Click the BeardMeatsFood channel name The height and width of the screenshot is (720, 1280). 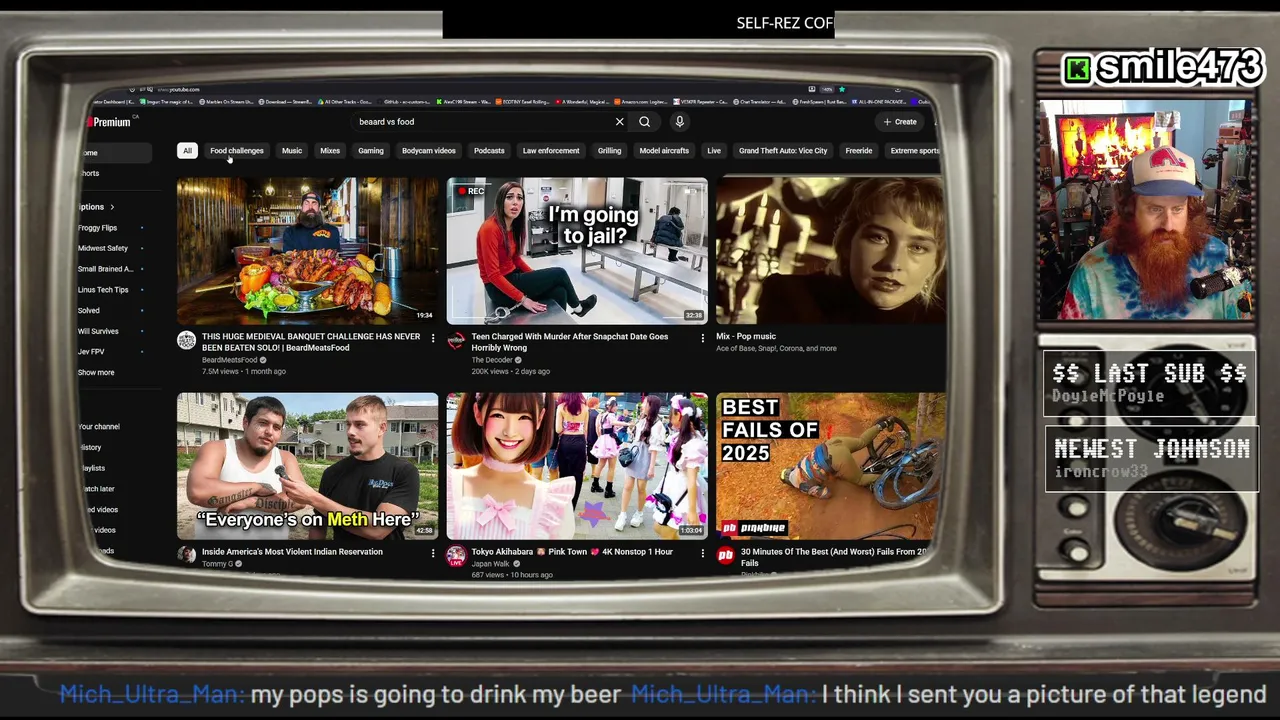[229, 360]
